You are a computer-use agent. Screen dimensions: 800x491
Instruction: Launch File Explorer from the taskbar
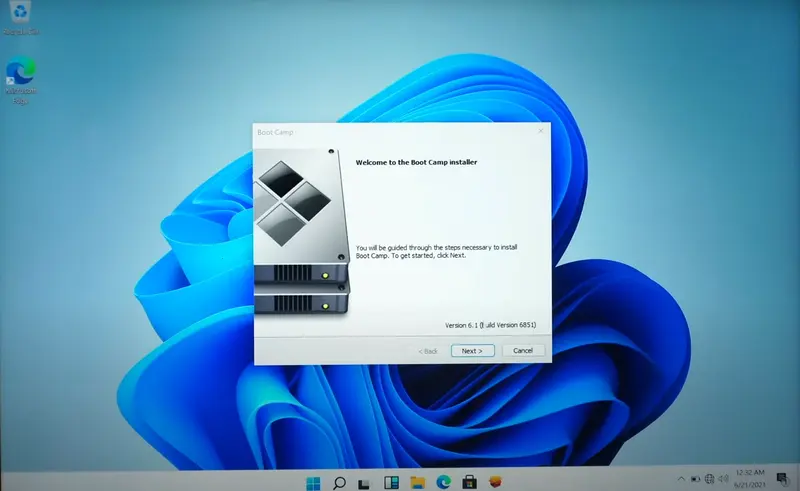417,482
